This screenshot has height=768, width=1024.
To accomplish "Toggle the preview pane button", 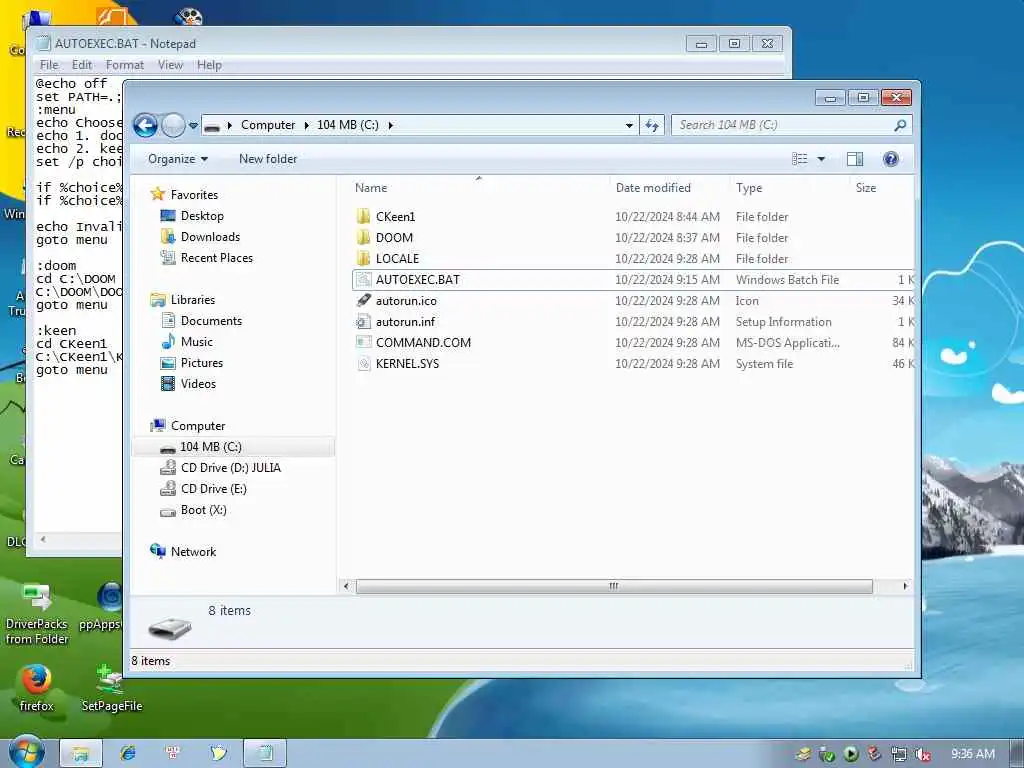I will pos(855,159).
